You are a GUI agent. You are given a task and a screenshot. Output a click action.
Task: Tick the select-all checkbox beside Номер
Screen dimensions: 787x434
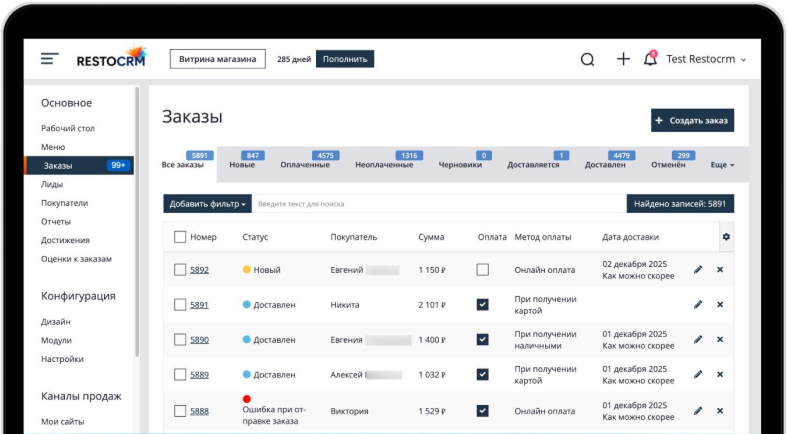click(180, 237)
